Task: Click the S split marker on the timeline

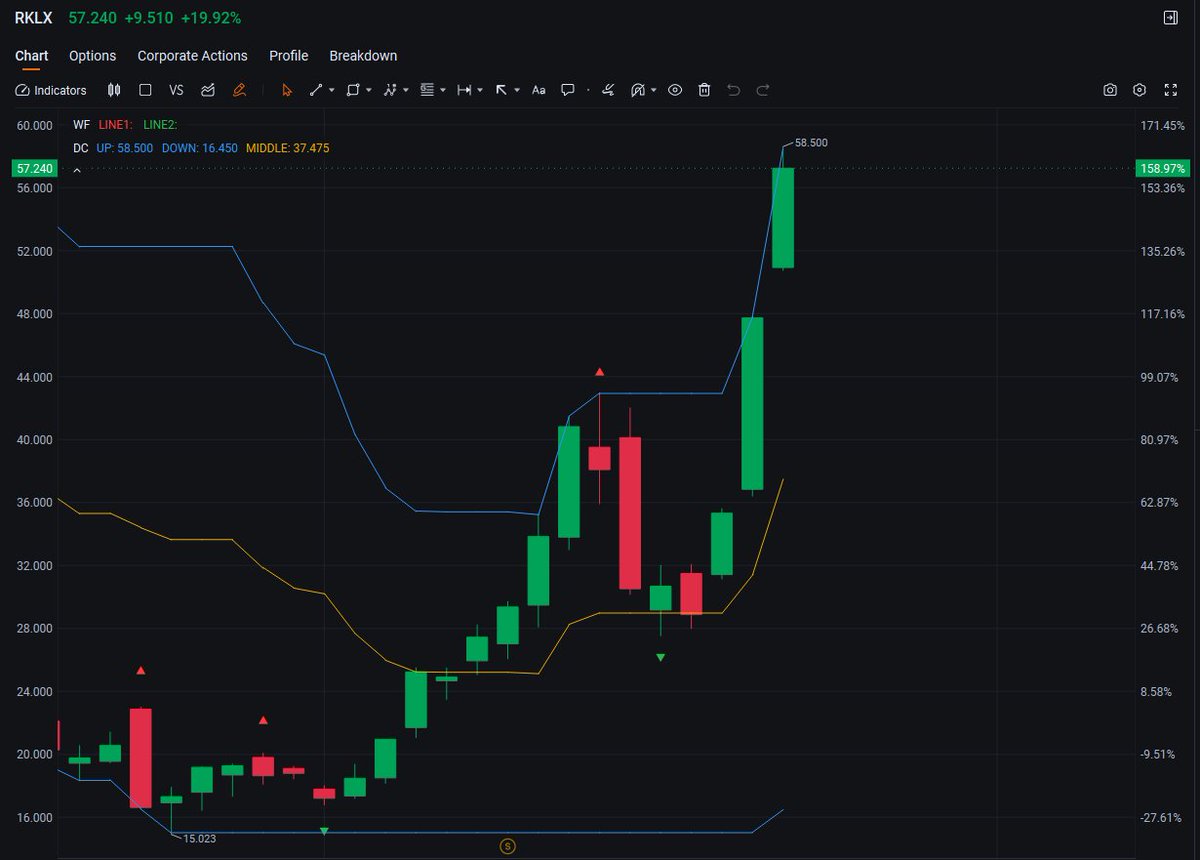Action: tap(508, 845)
